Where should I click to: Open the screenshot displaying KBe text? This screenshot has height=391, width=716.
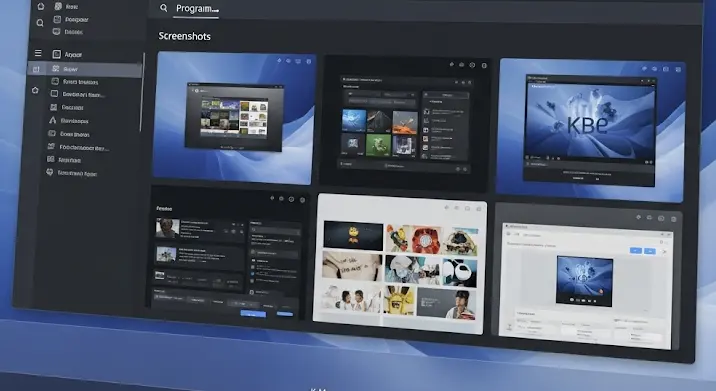591,130
